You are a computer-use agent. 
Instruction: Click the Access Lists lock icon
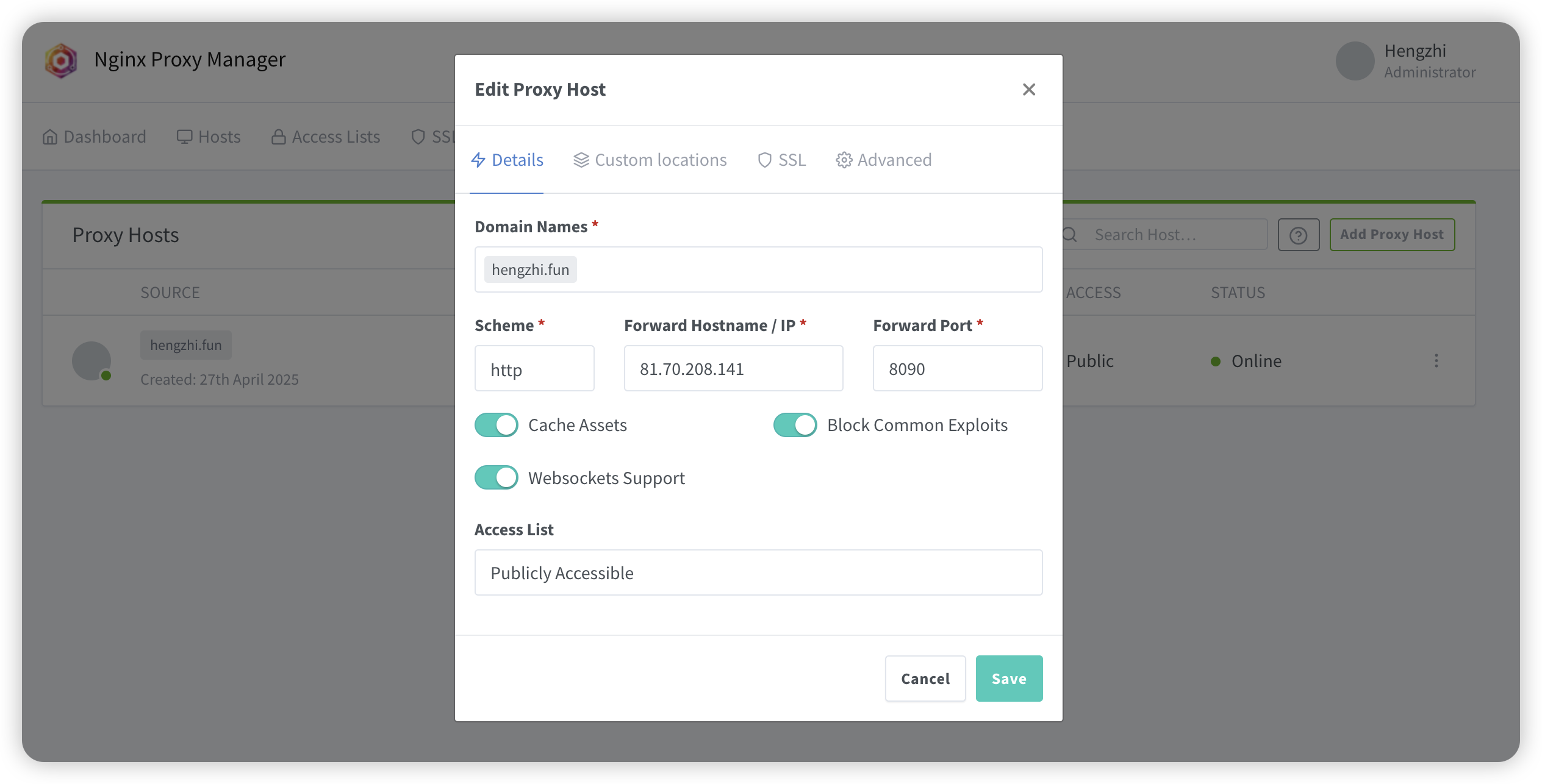279,137
